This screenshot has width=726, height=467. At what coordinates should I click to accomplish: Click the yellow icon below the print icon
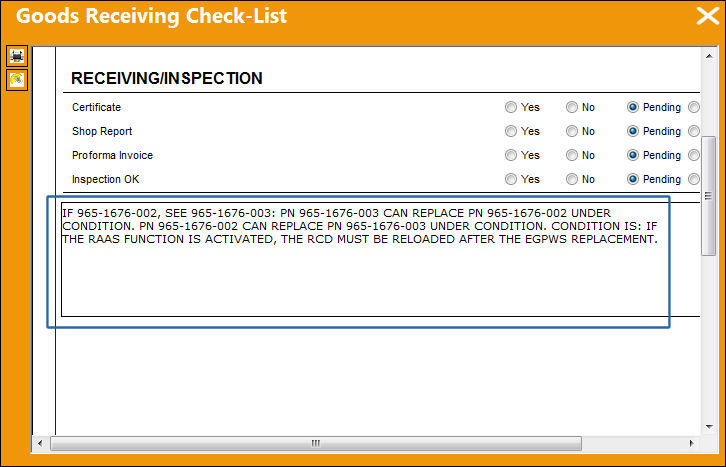point(17,80)
